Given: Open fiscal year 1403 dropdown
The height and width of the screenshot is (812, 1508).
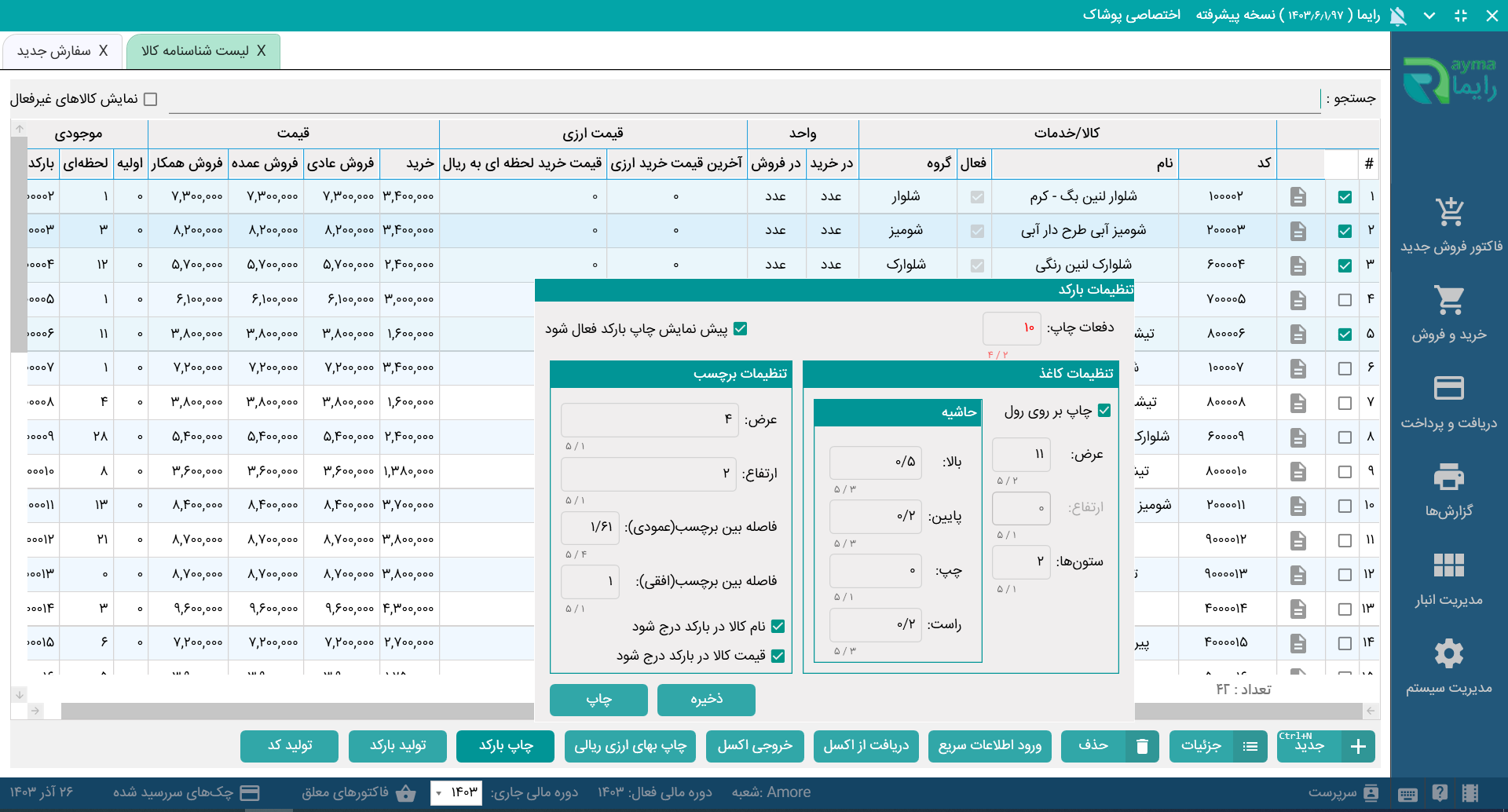Looking at the screenshot, I should coord(456,792).
